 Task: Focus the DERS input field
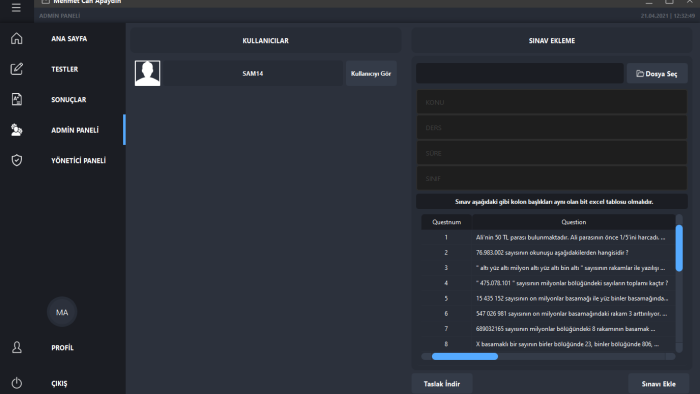coord(552,128)
